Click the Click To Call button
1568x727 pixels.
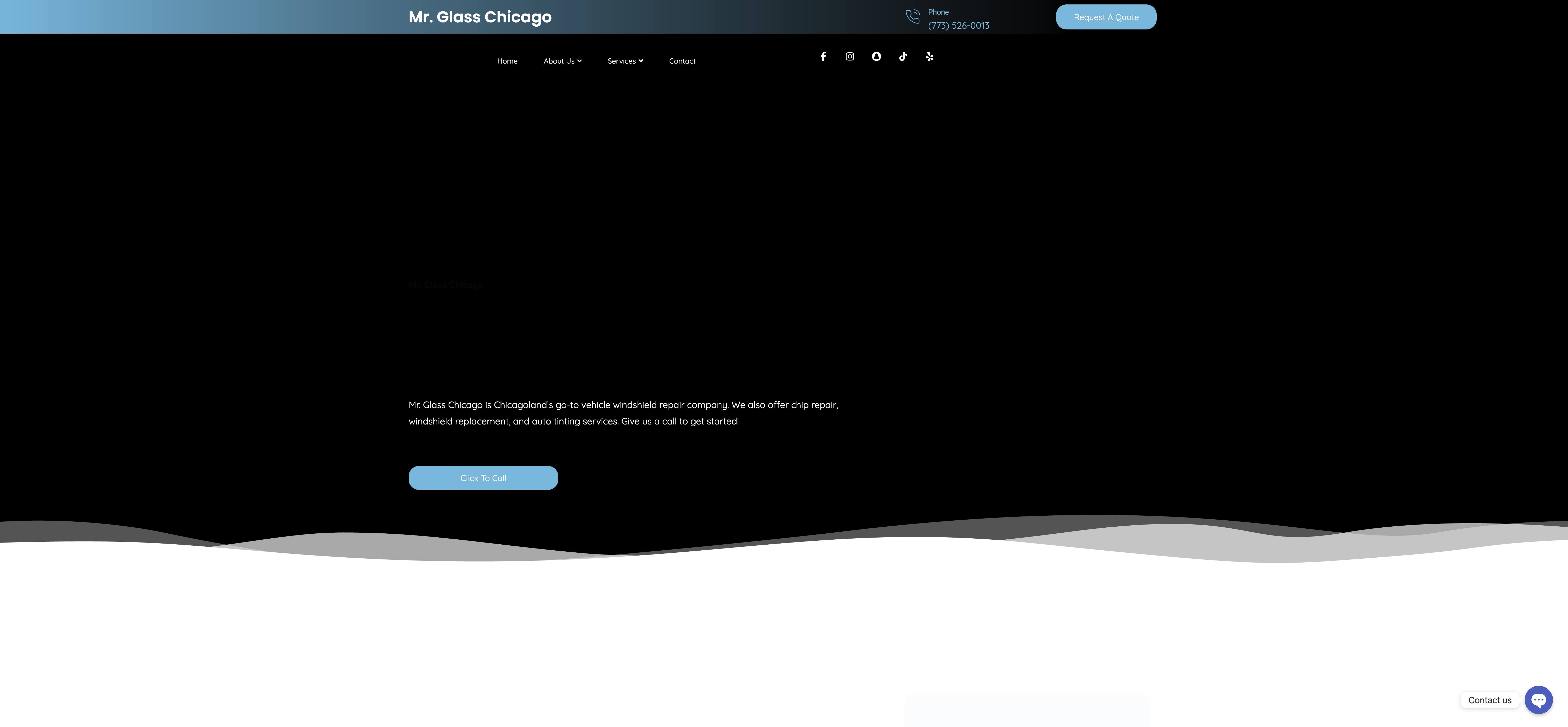point(483,478)
